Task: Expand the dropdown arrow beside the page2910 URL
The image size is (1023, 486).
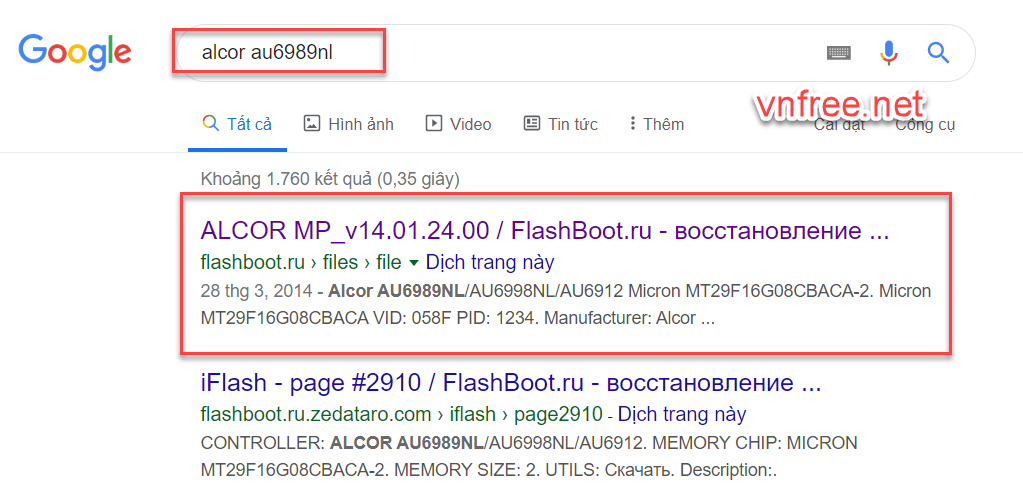Action: 609,414
